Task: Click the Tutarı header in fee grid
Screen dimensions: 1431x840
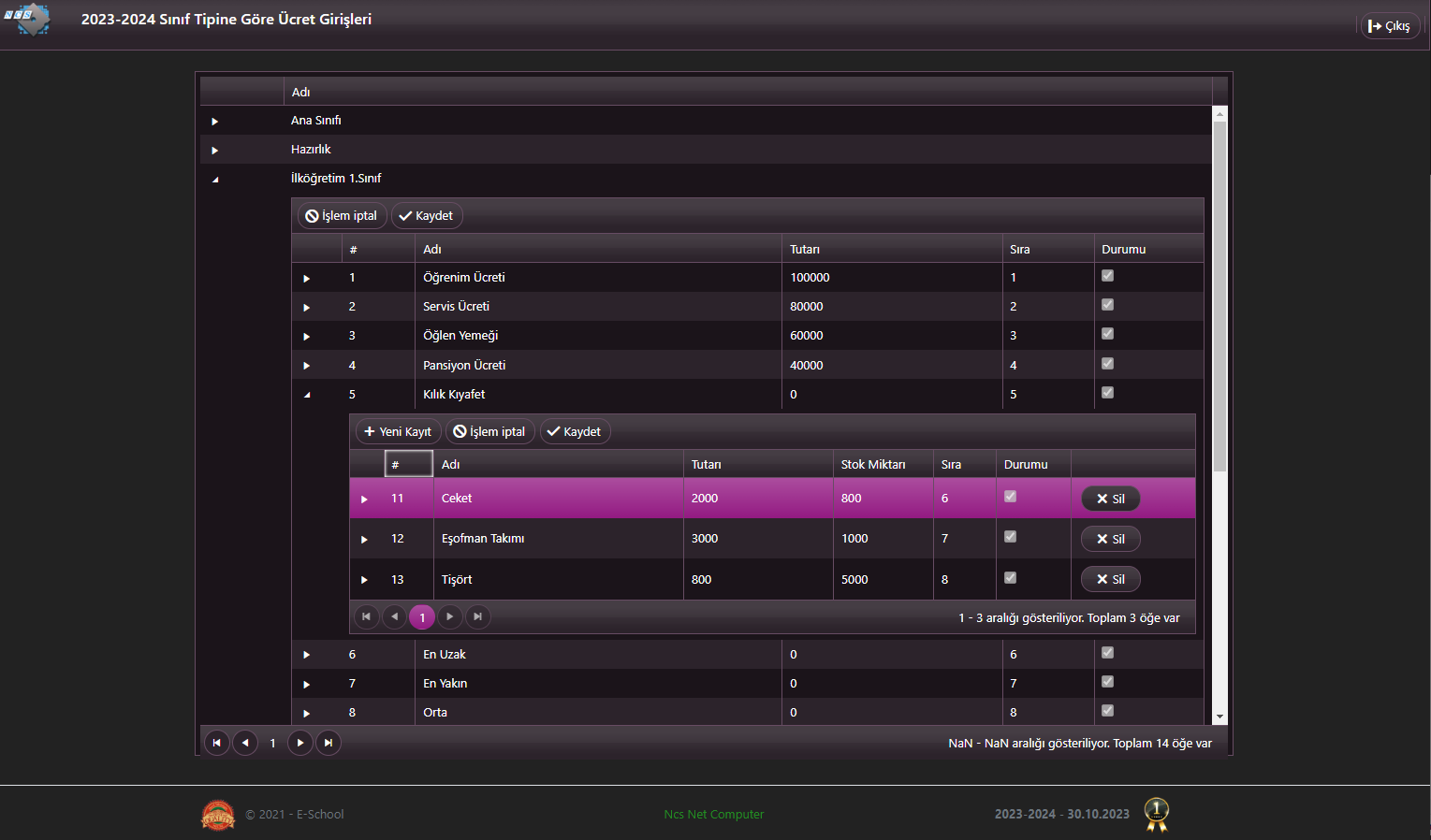Action: click(805, 250)
